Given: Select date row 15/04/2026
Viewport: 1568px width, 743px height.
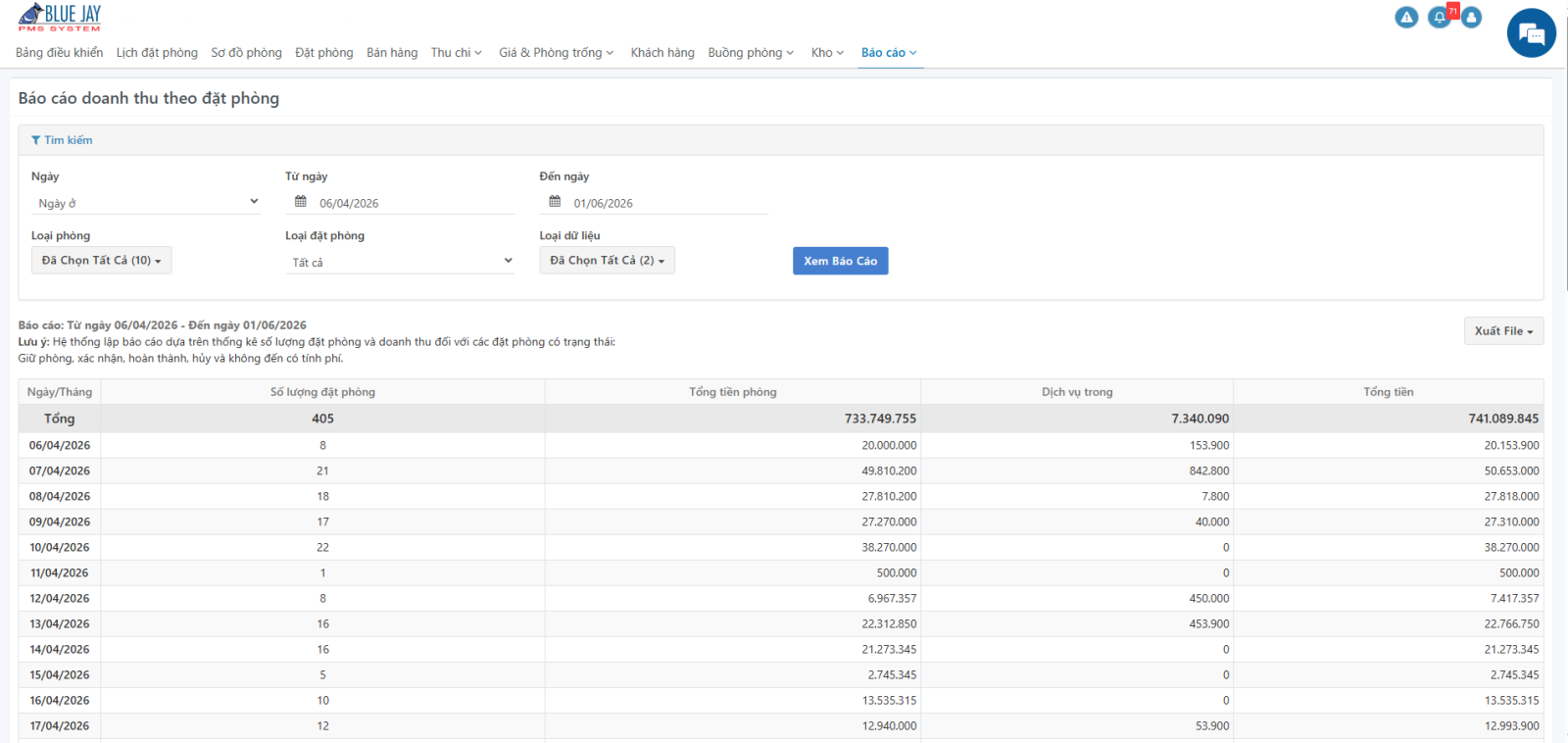Looking at the screenshot, I should click(781, 674).
